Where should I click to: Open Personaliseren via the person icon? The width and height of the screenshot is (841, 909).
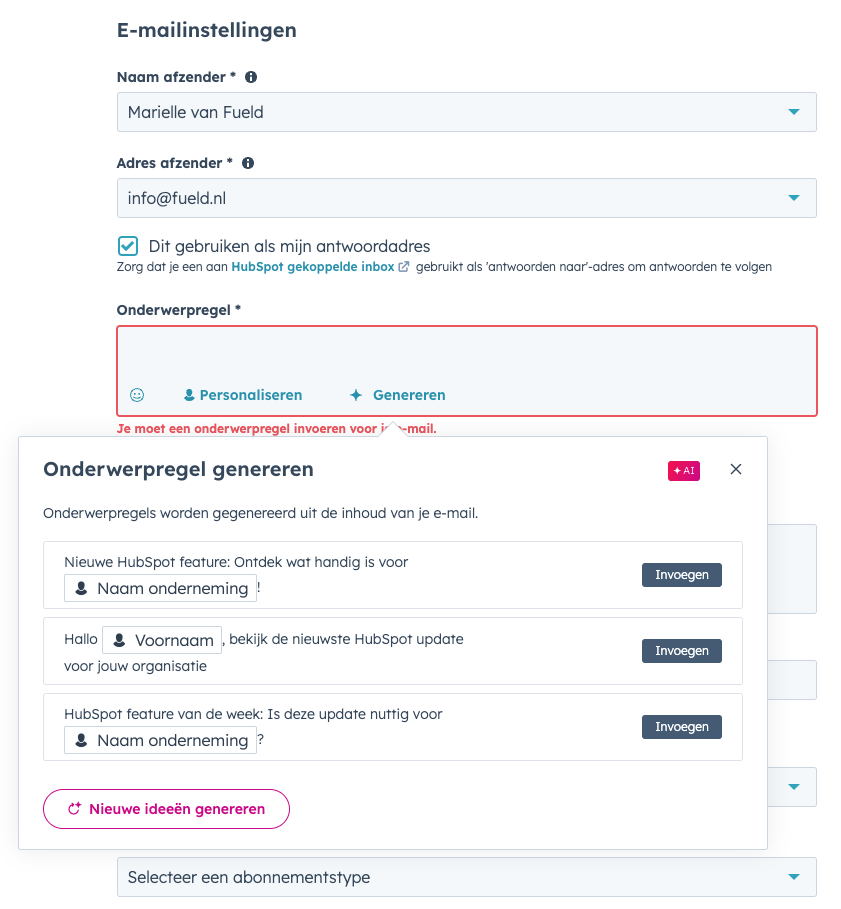point(189,394)
